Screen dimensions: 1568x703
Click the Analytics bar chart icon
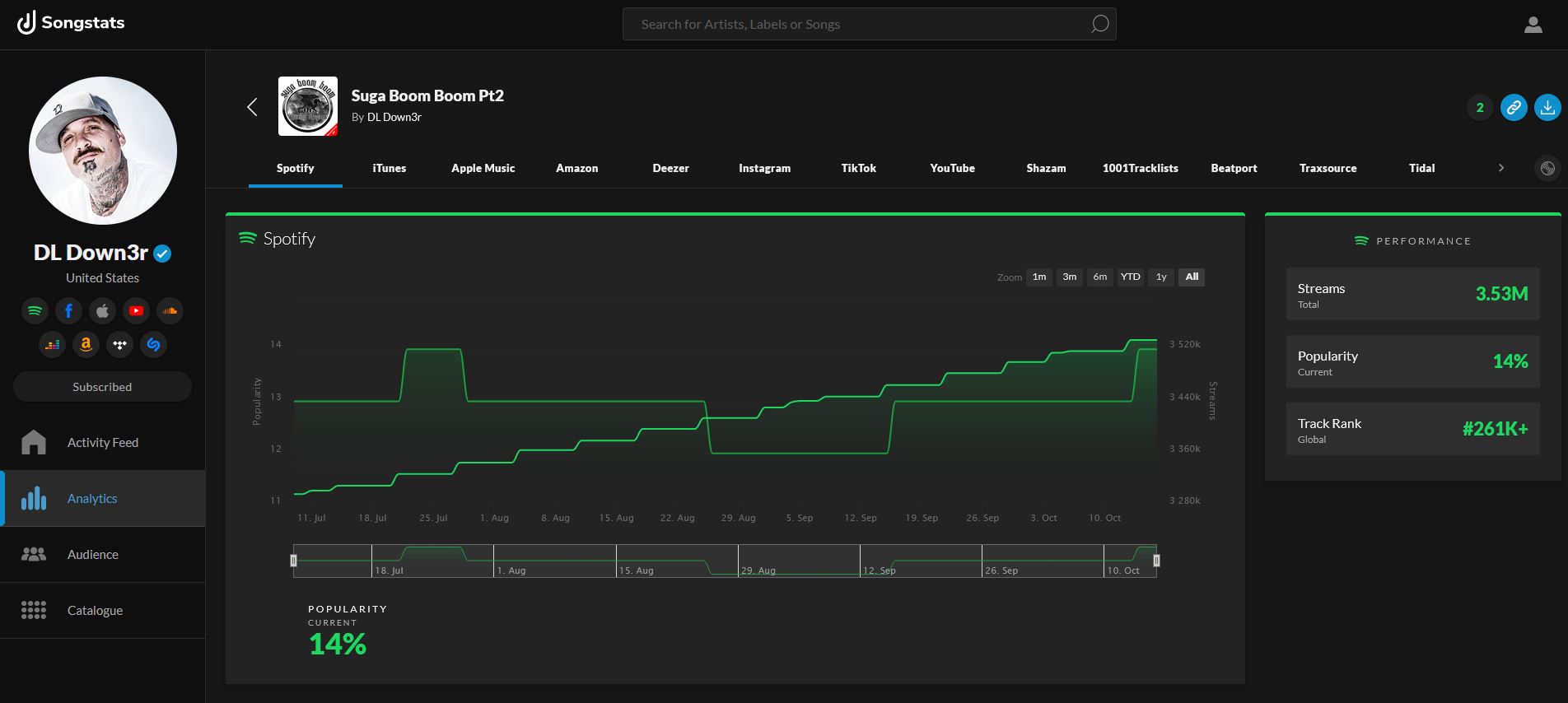click(x=34, y=498)
